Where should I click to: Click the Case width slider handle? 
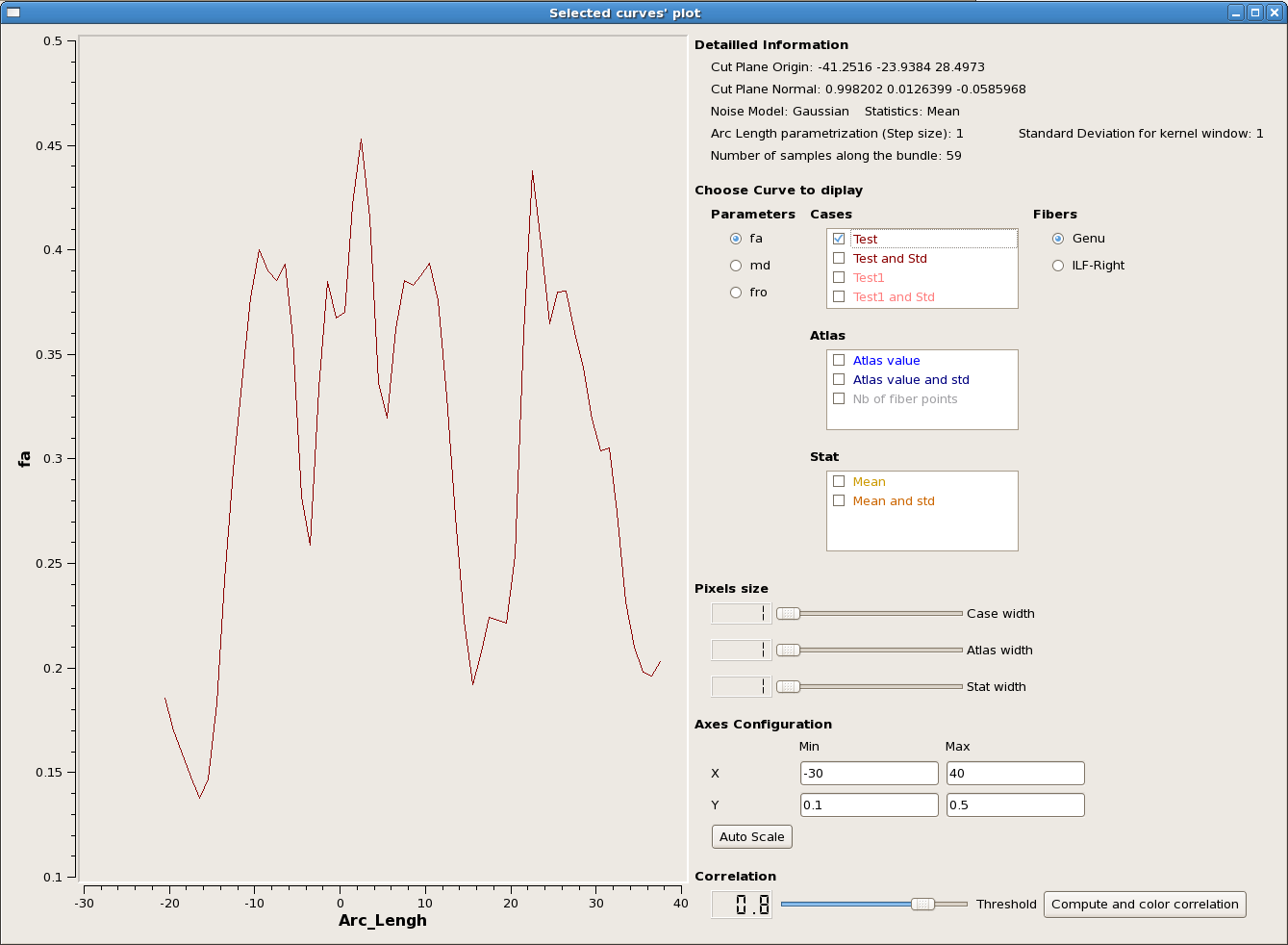tap(788, 614)
